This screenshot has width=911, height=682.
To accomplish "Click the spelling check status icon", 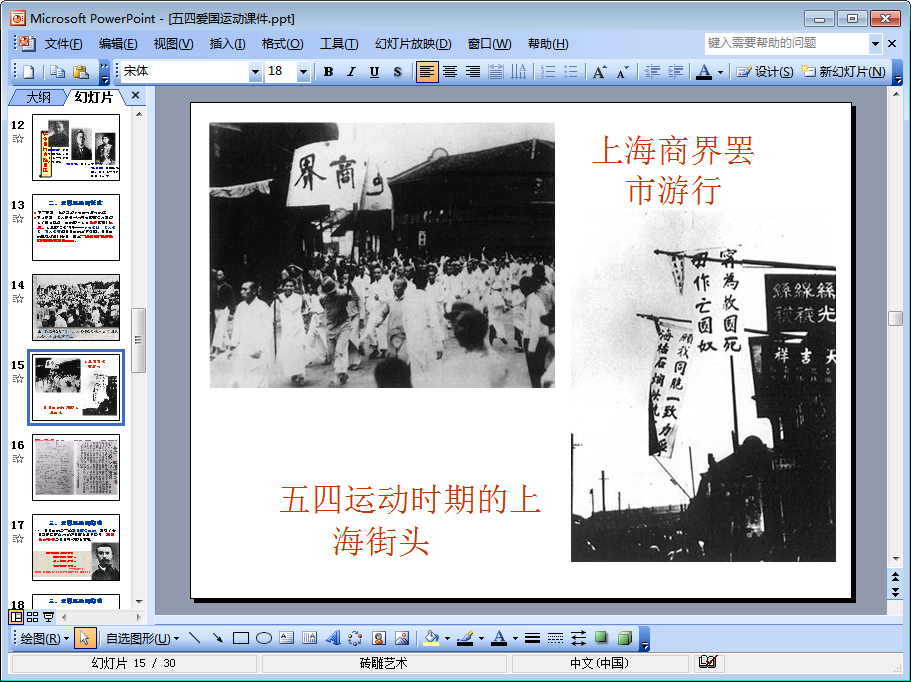I will coord(708,662).
